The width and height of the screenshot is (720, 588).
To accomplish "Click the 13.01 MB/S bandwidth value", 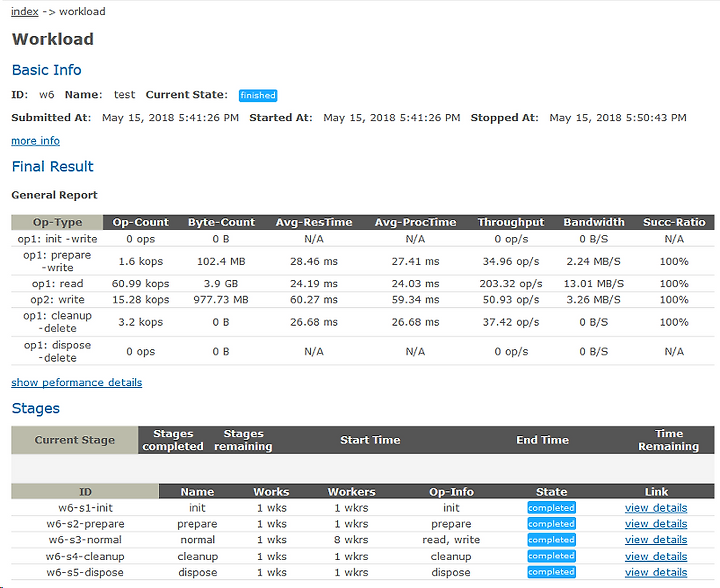I will (594, 284).
